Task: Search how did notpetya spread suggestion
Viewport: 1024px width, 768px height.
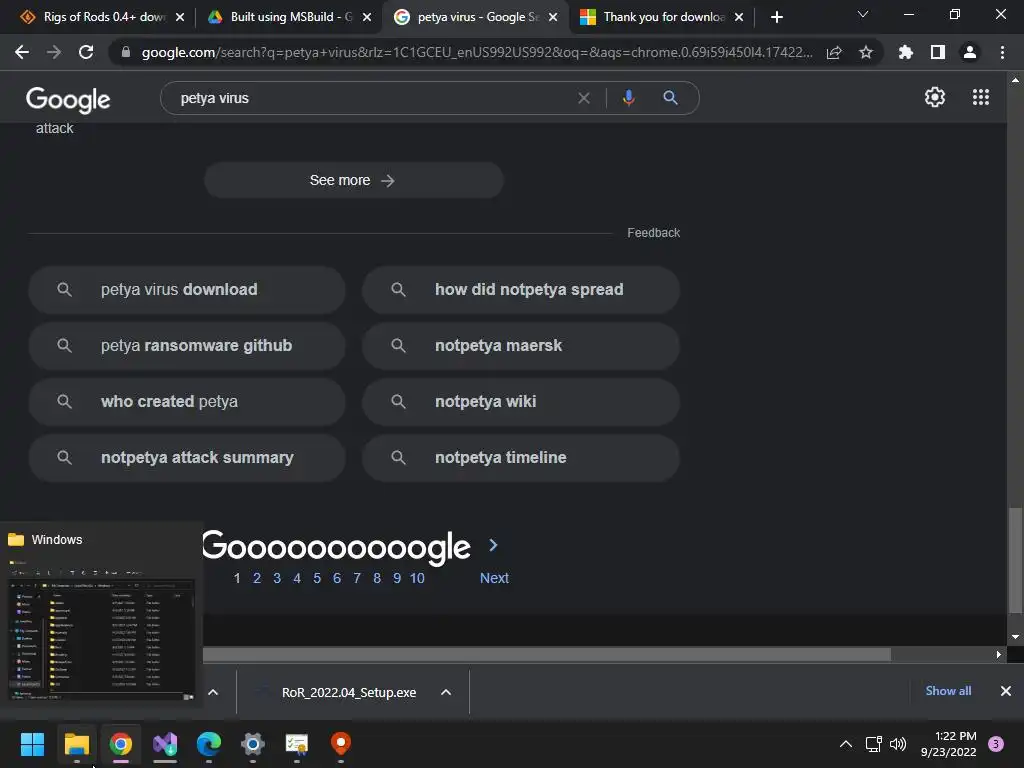Action: point(521,289)
